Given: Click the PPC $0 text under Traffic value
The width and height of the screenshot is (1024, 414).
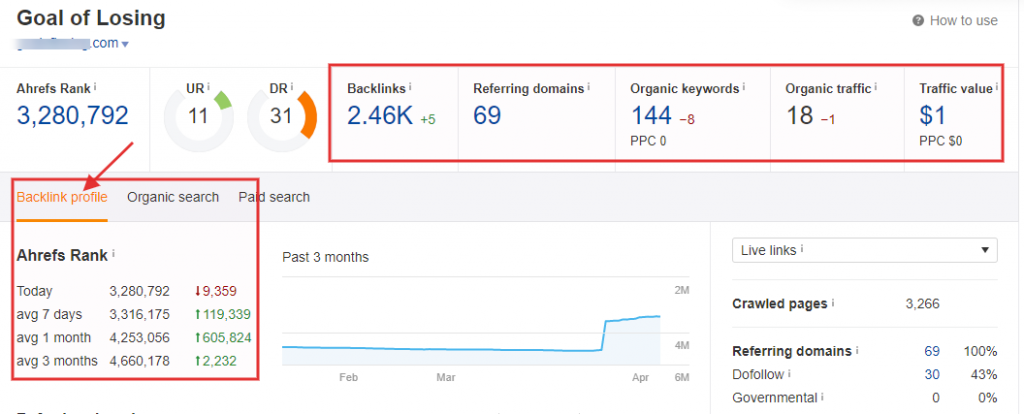Looking at the screenshot, I should 940,140.
